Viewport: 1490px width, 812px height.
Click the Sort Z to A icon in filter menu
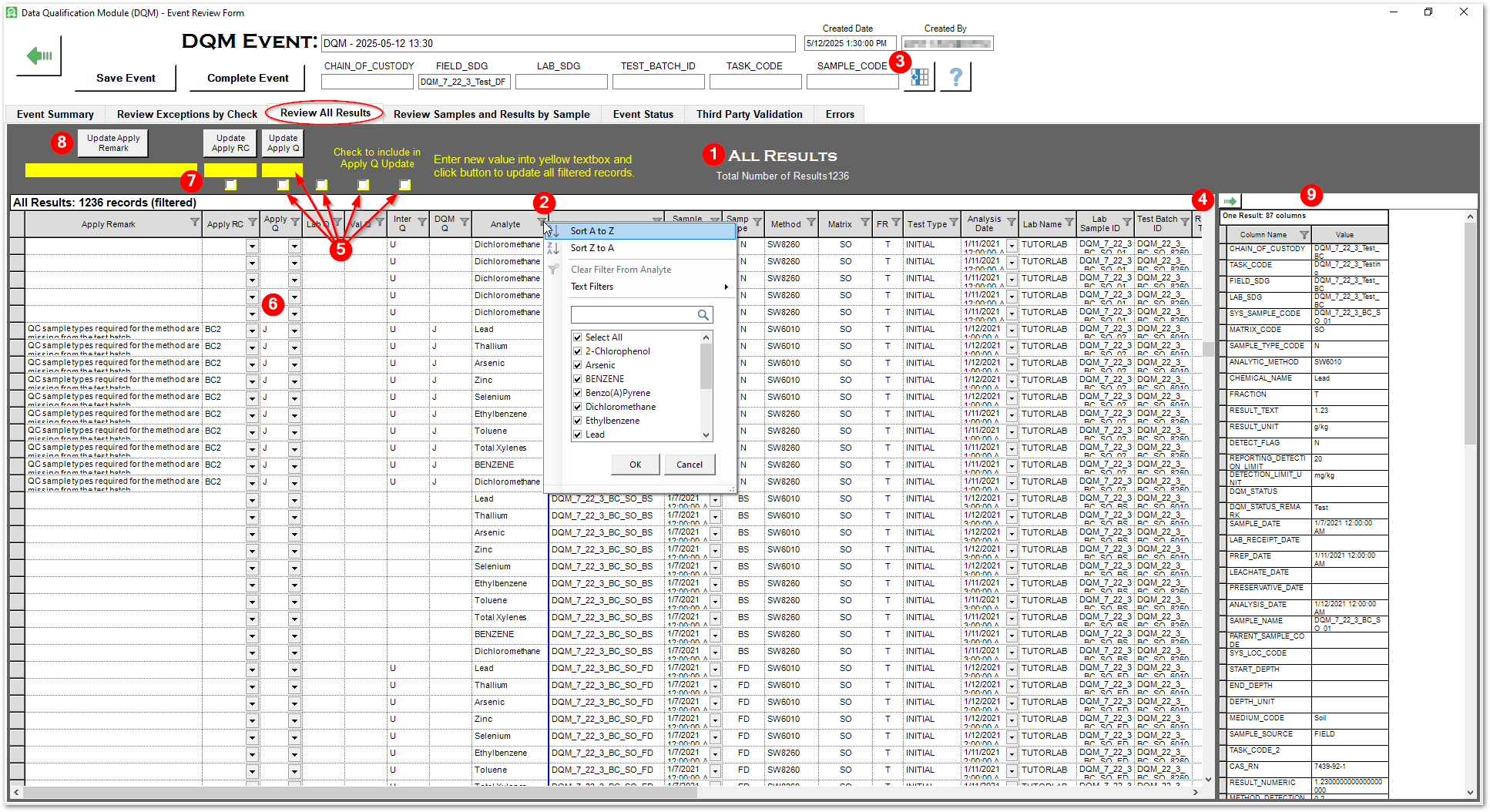[x=553, y=247]
